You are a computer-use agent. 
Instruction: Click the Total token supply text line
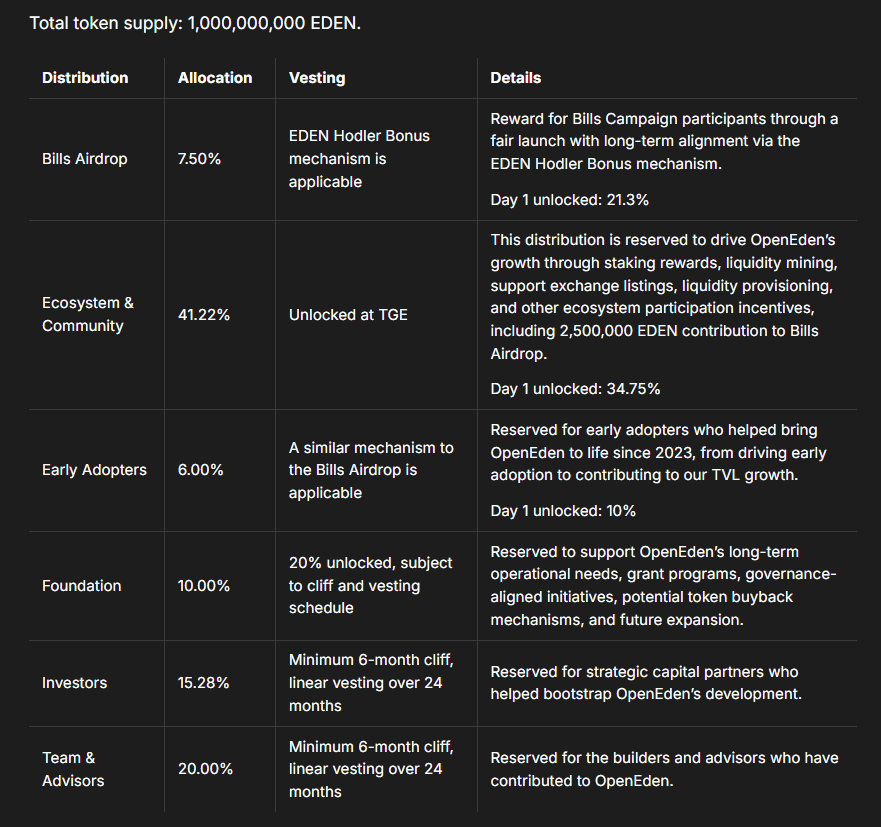tap(195, 22)
